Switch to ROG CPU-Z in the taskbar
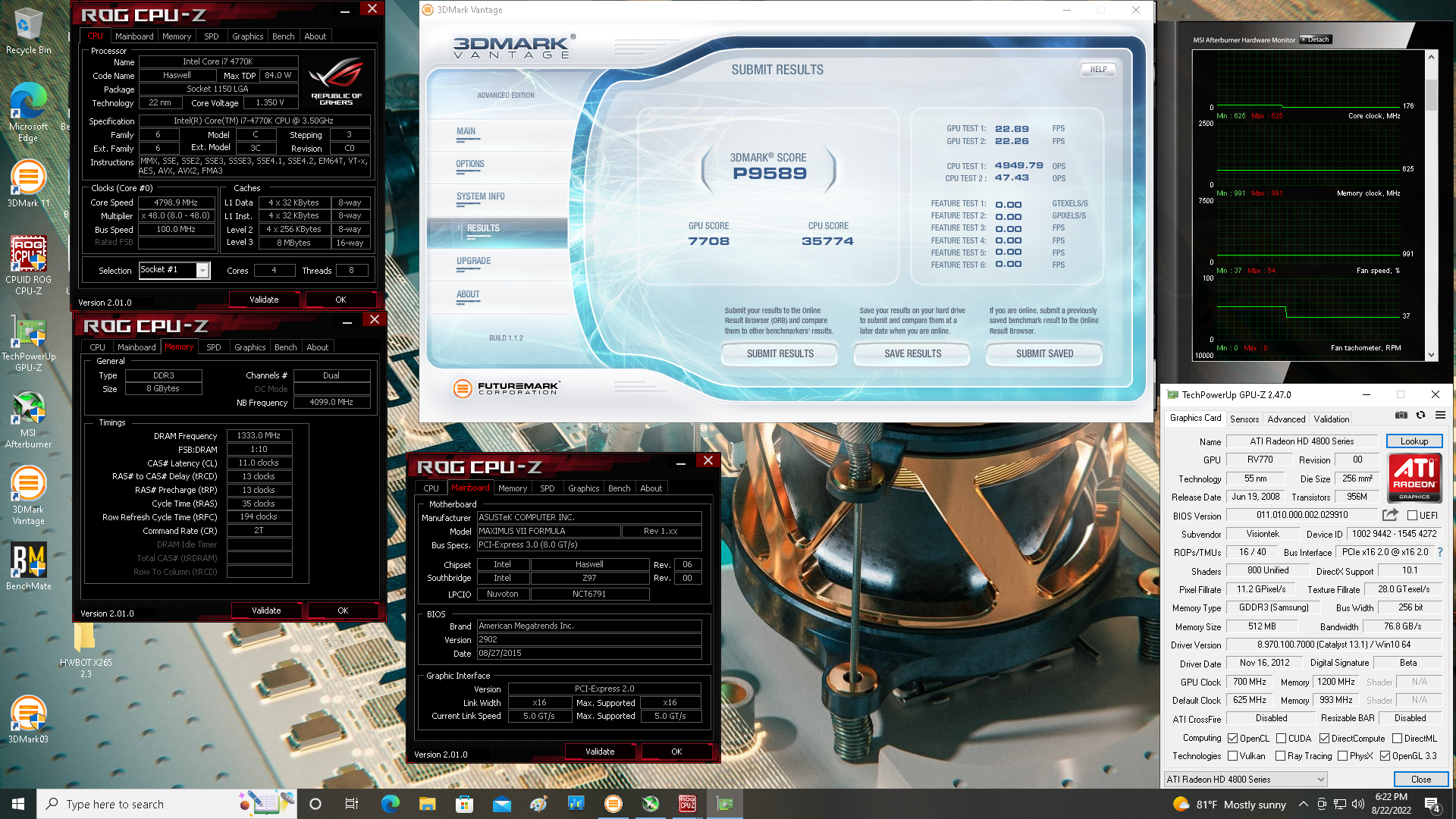The image size is (1456, 819). (687, 804)
